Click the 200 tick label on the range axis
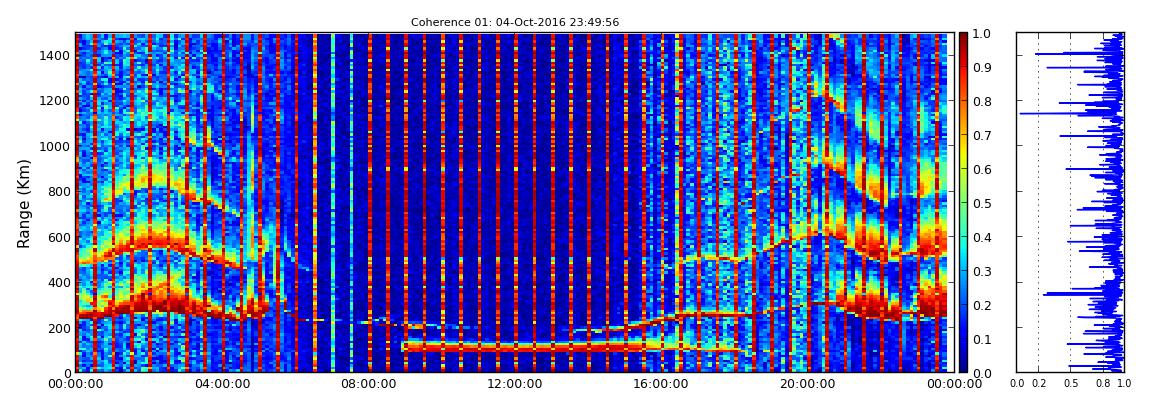 61,328
